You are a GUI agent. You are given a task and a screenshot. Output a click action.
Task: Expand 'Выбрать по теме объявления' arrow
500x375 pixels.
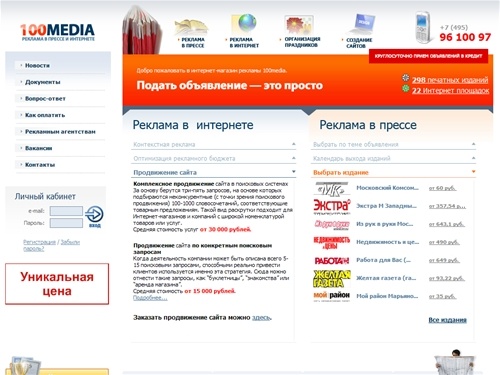[473, 144]
